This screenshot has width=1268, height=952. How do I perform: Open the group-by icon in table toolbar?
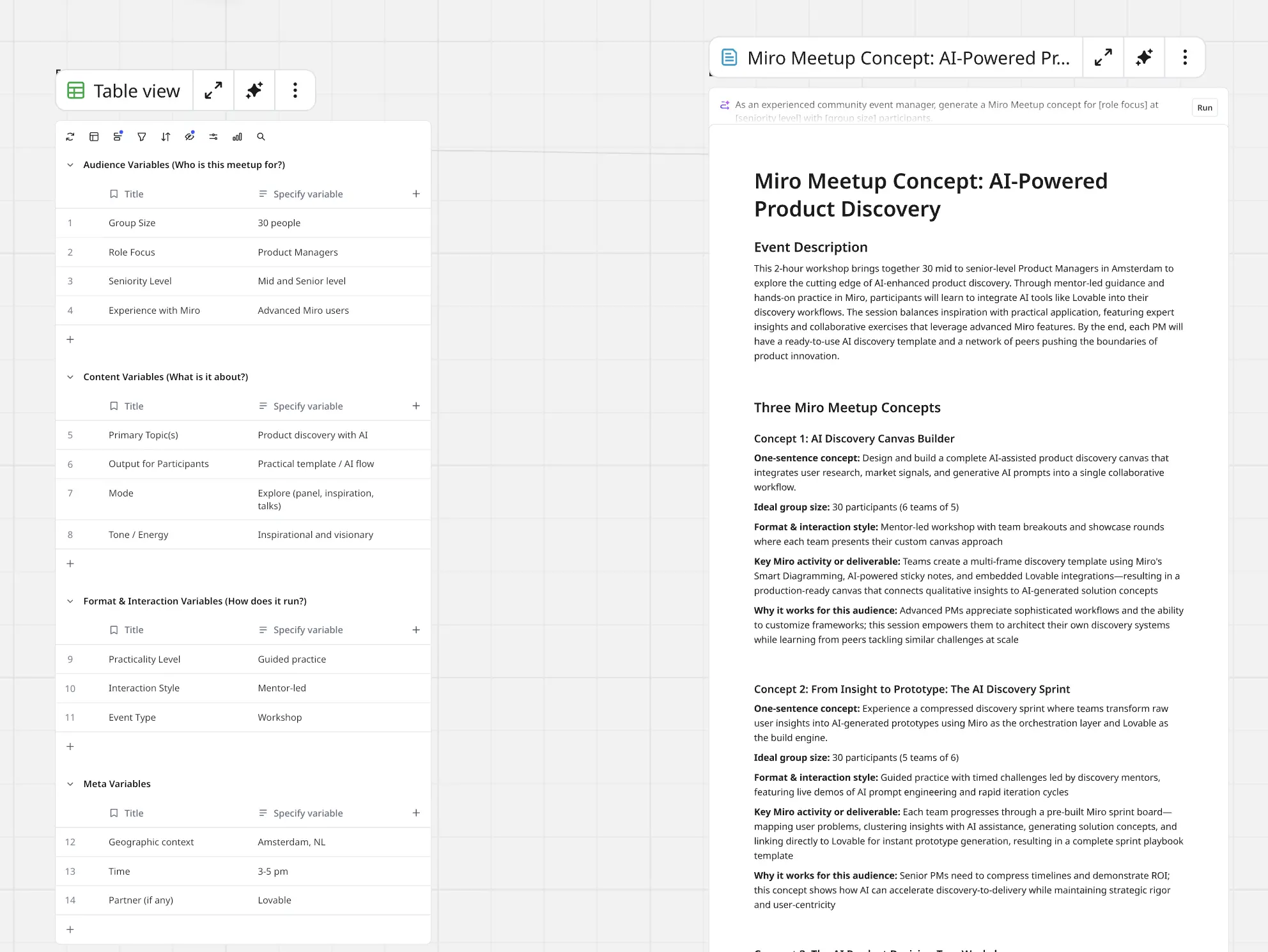pyautogui.click(x=118, y=137)
